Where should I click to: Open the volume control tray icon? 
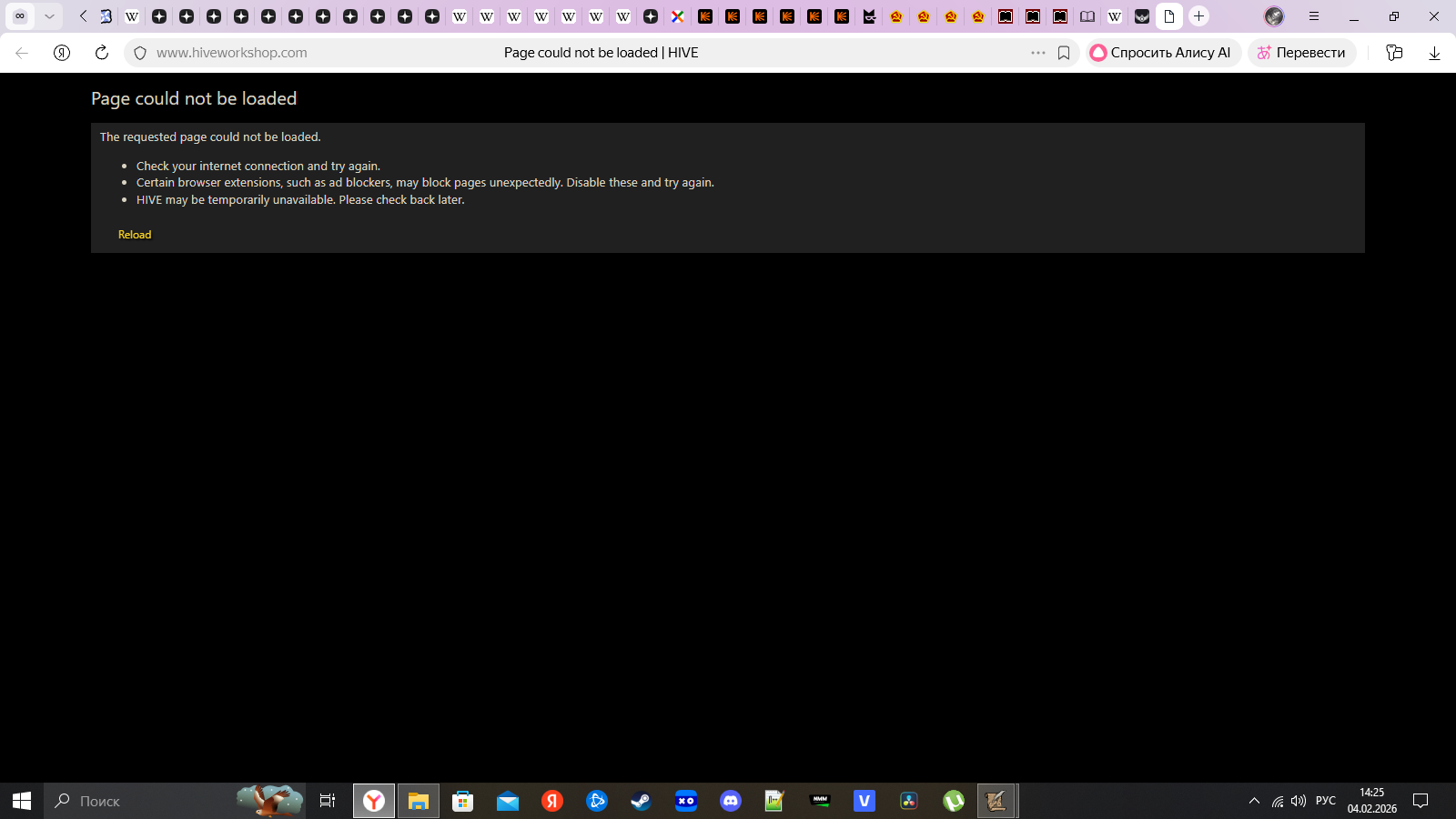1299,801
